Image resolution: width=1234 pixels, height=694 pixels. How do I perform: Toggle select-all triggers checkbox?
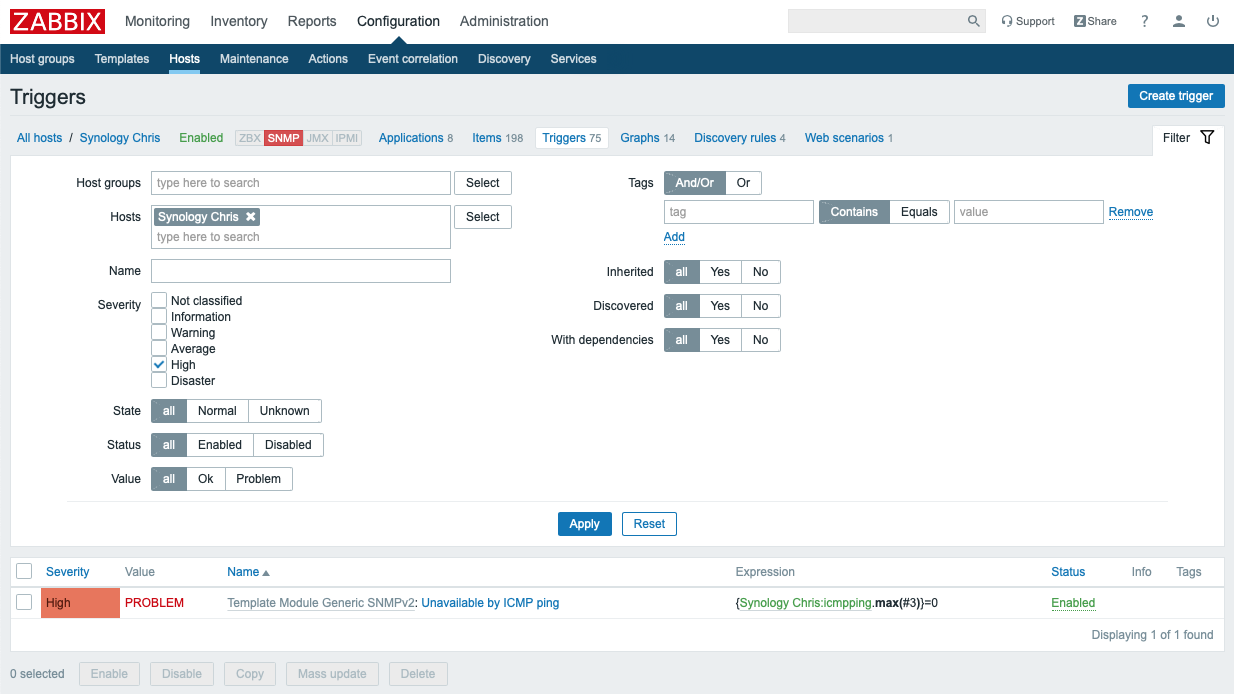24,571
